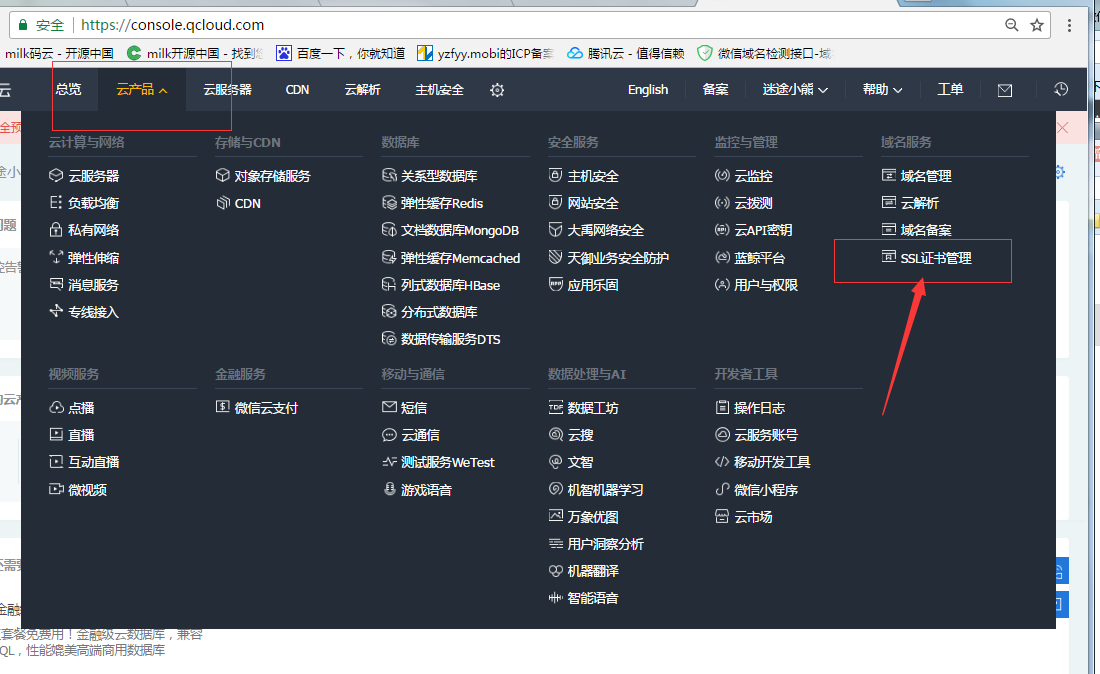The image size is (1100, 674).
Task: Click the 操作日志 icon
Action: [x=722, y=407]
